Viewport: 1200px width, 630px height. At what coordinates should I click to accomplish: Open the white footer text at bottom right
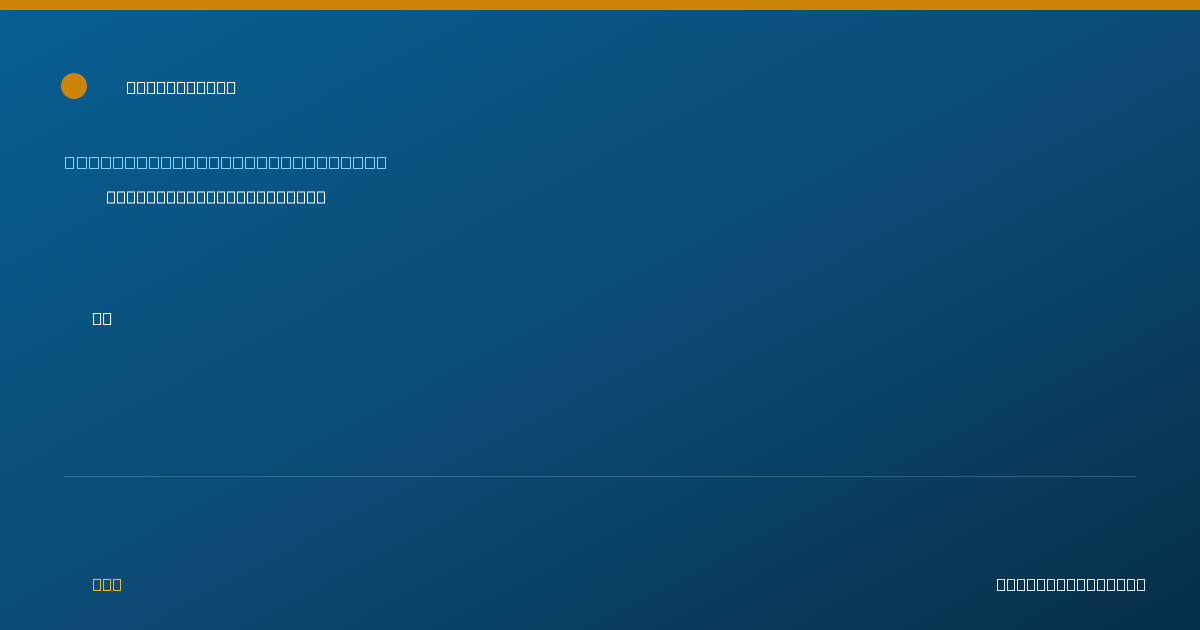point(1071,584)
